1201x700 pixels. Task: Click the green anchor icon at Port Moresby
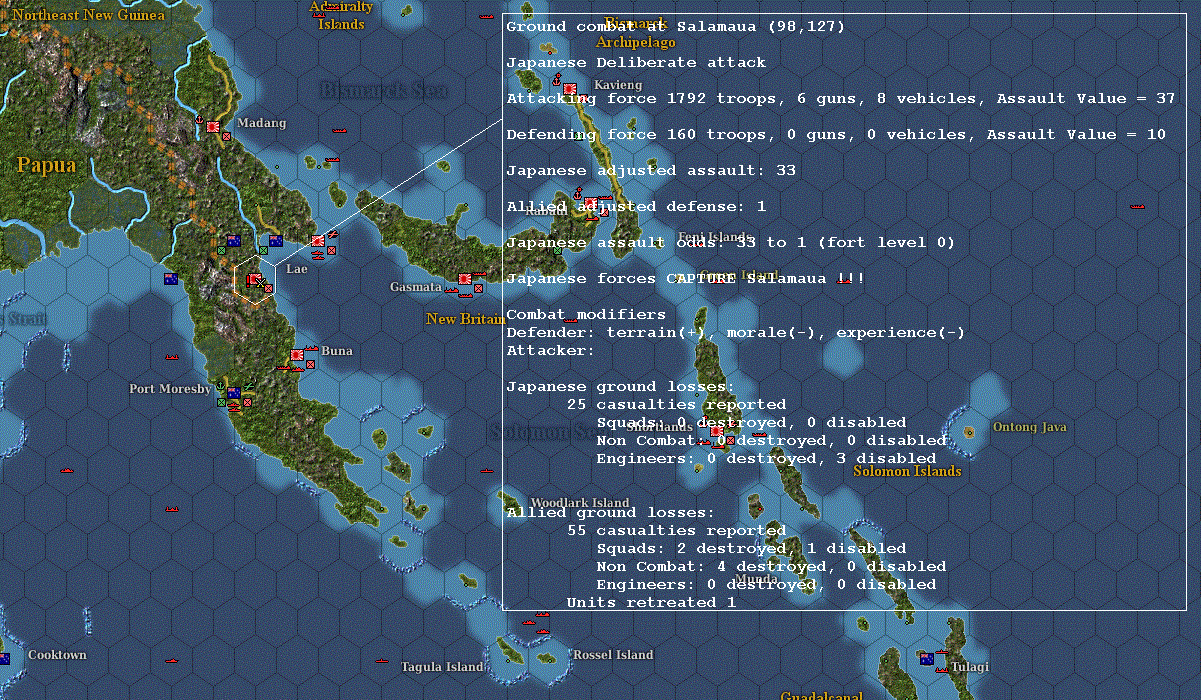tap(221, 387)
